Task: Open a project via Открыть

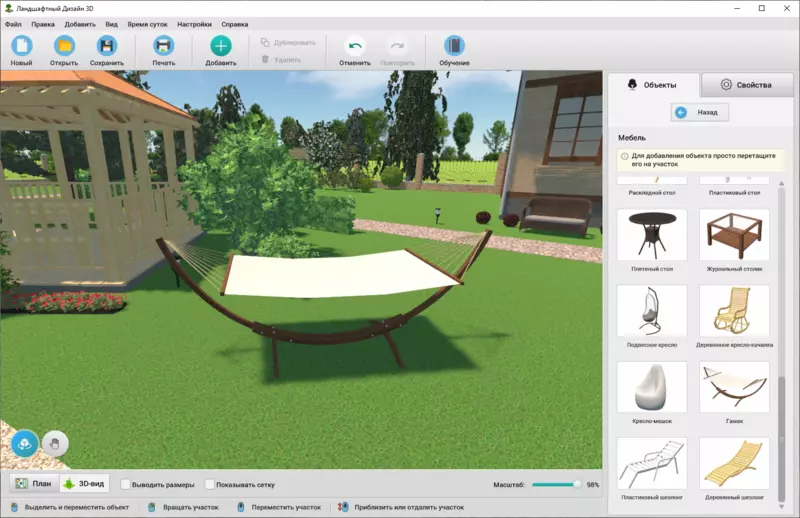Action: tap(64, 51)
